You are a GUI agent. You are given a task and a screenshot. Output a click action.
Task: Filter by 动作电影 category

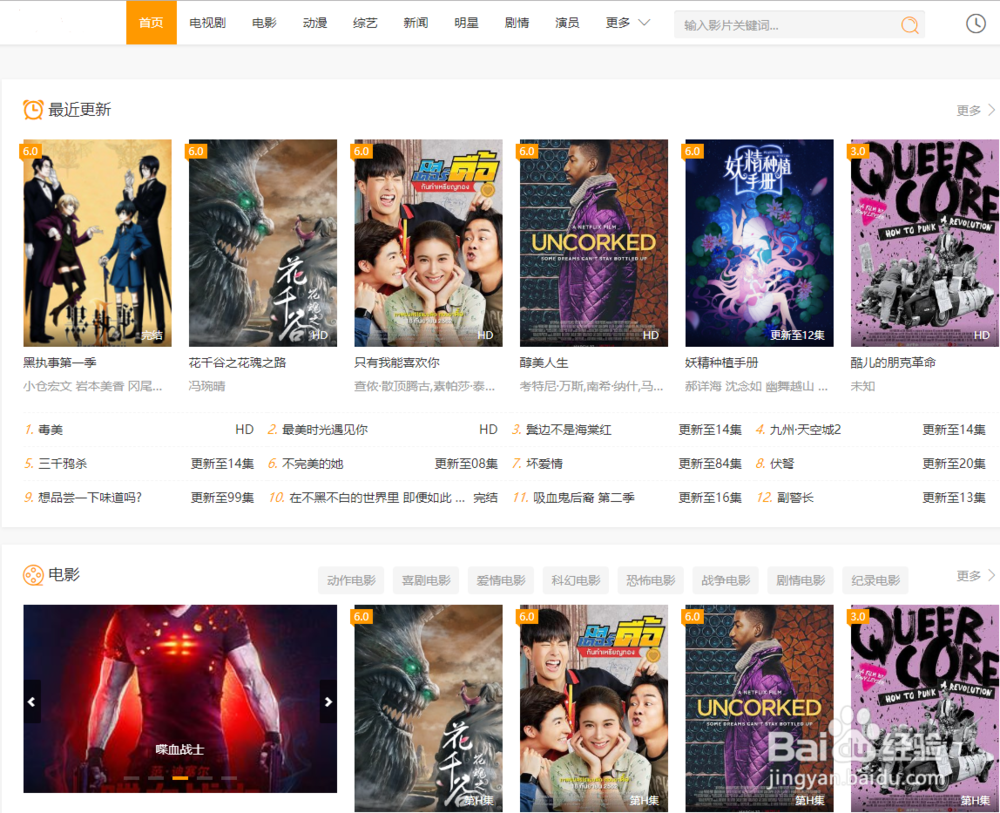point(351,580)
